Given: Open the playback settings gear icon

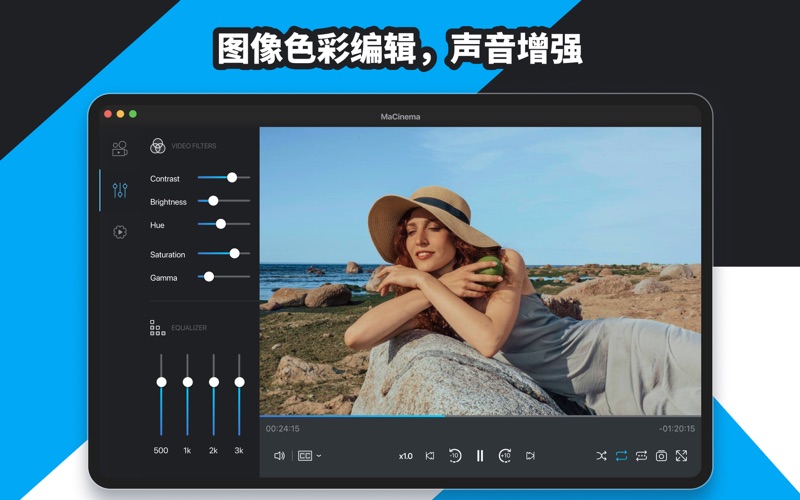Looking at the screenshot, I should 119,232.
